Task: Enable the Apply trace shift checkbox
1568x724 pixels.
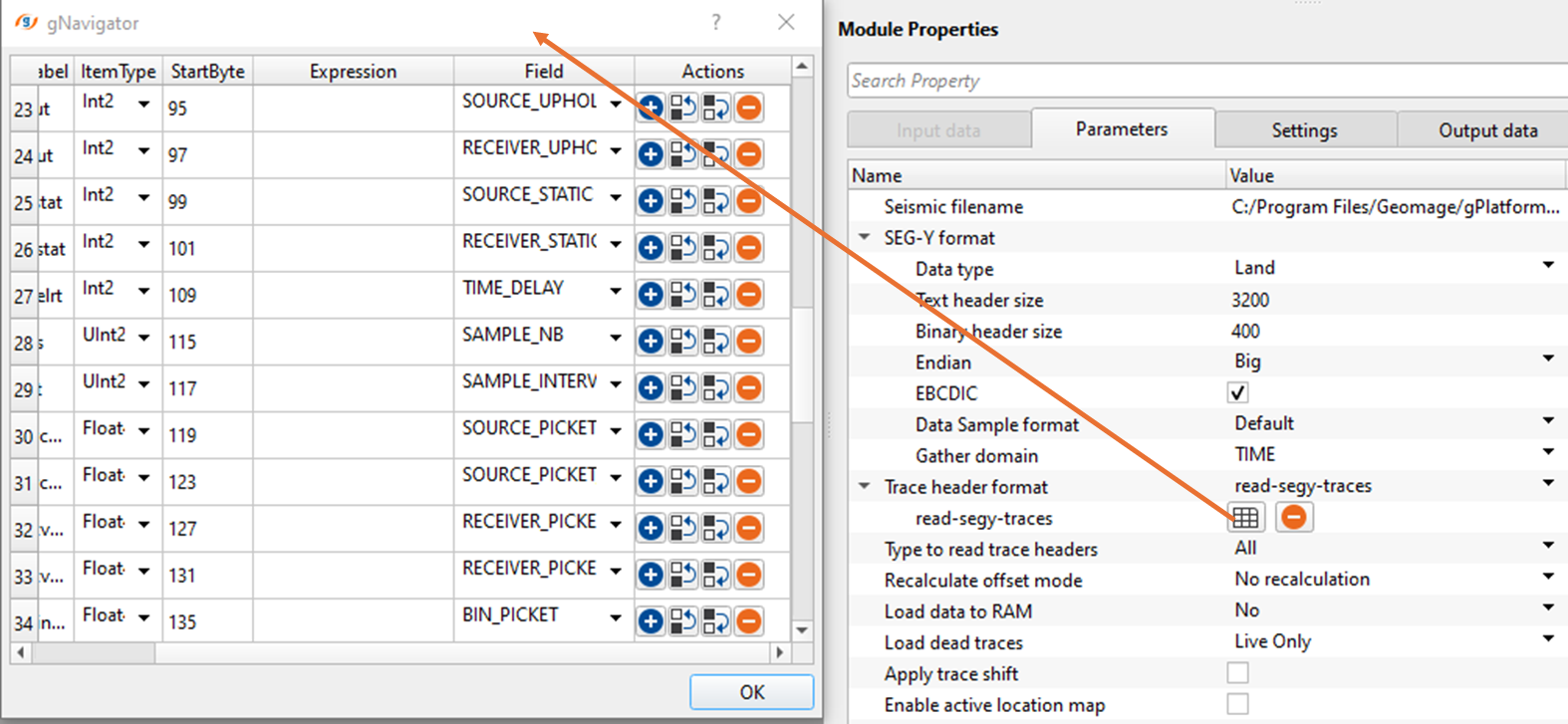Action: pyautogui.click(x=1238, y=674)
